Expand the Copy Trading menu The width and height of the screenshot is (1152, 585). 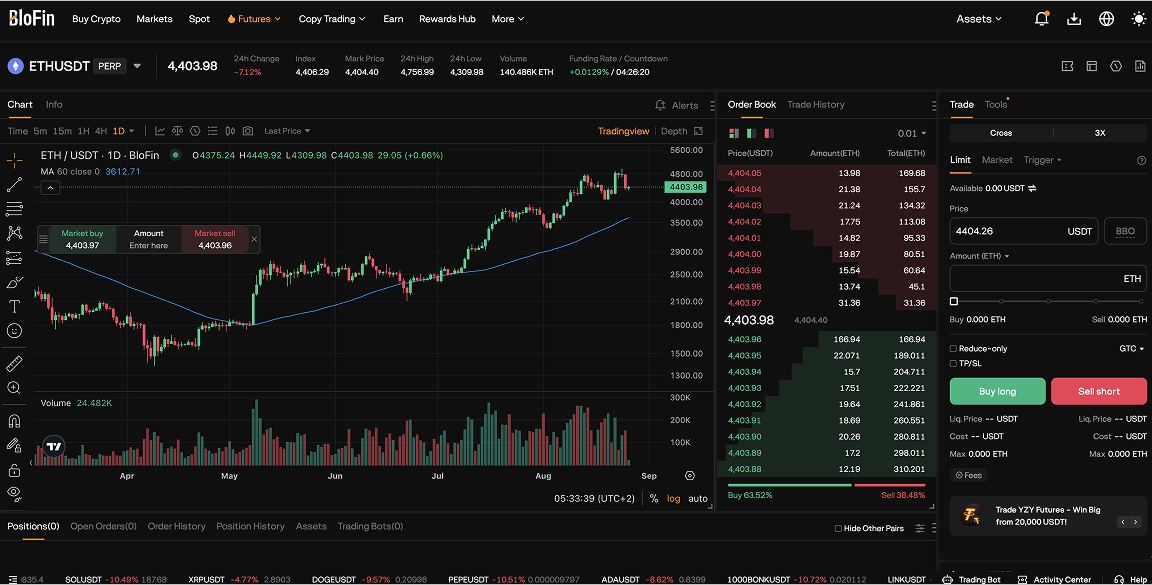tap(332, 19)
